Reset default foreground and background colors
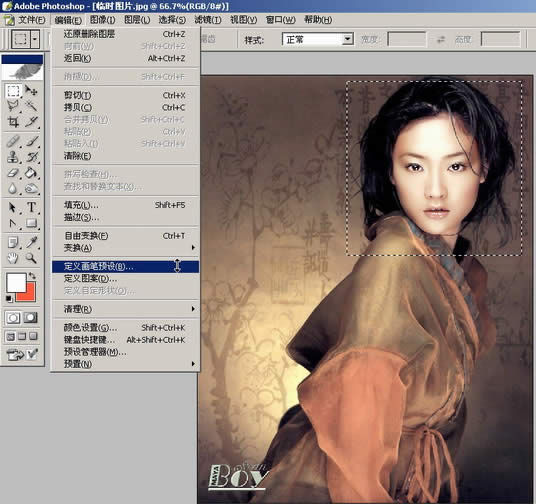 click(x=9, y=299)
